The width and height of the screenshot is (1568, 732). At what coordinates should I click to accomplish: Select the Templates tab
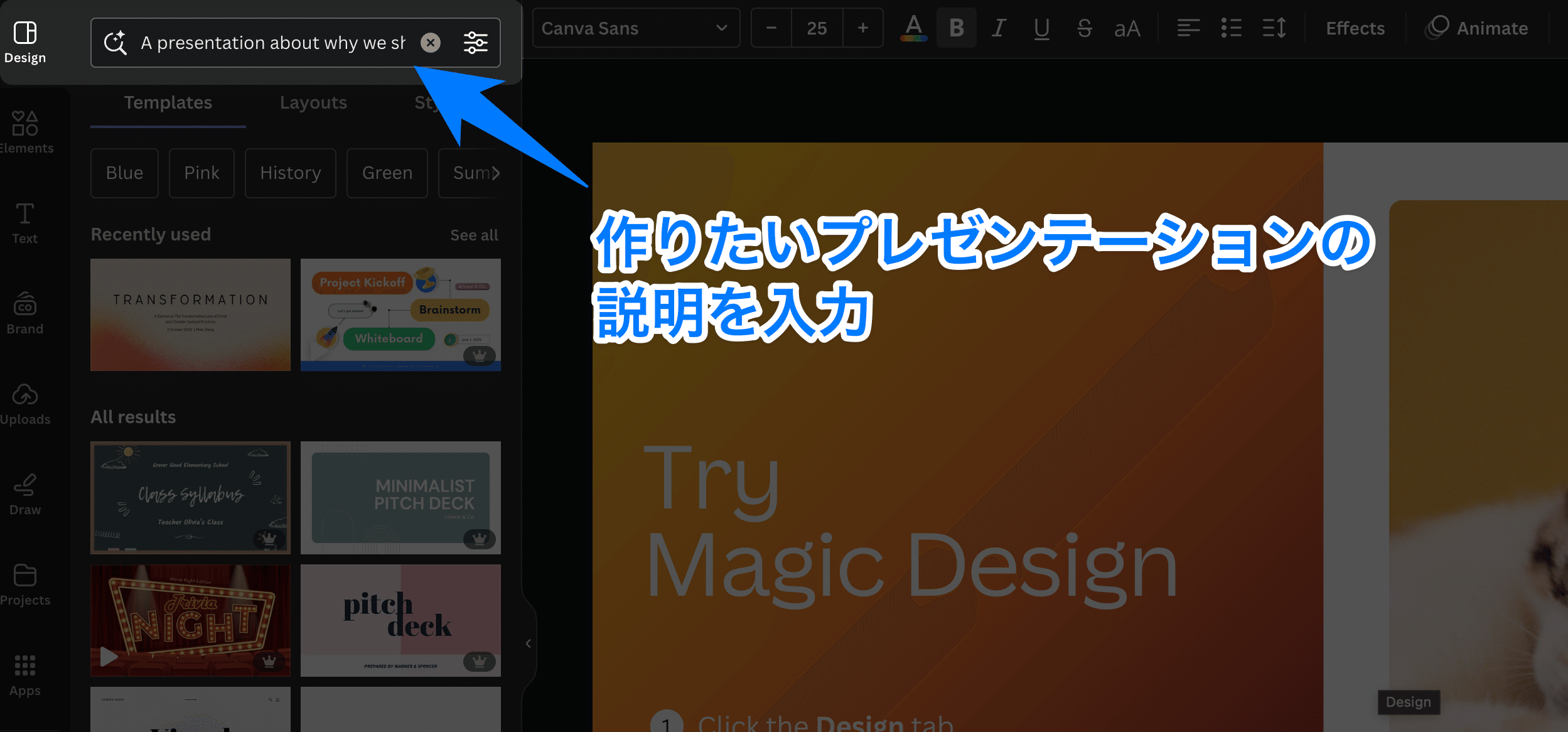pos(168,103)
